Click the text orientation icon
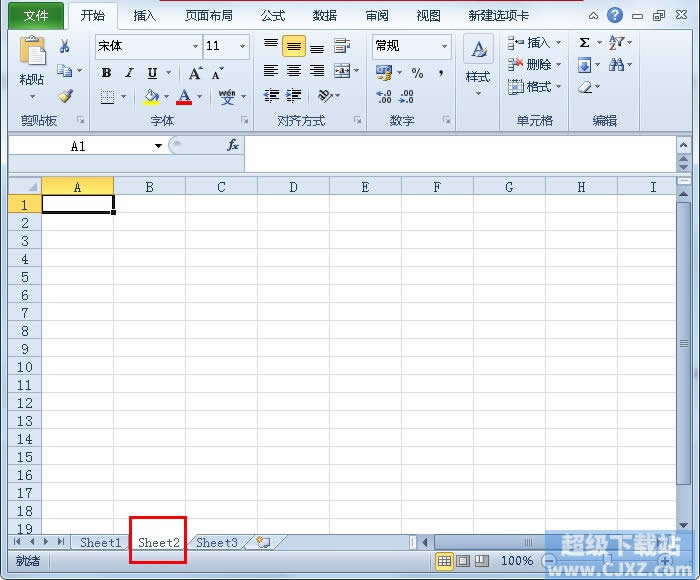 pos(325,96)
